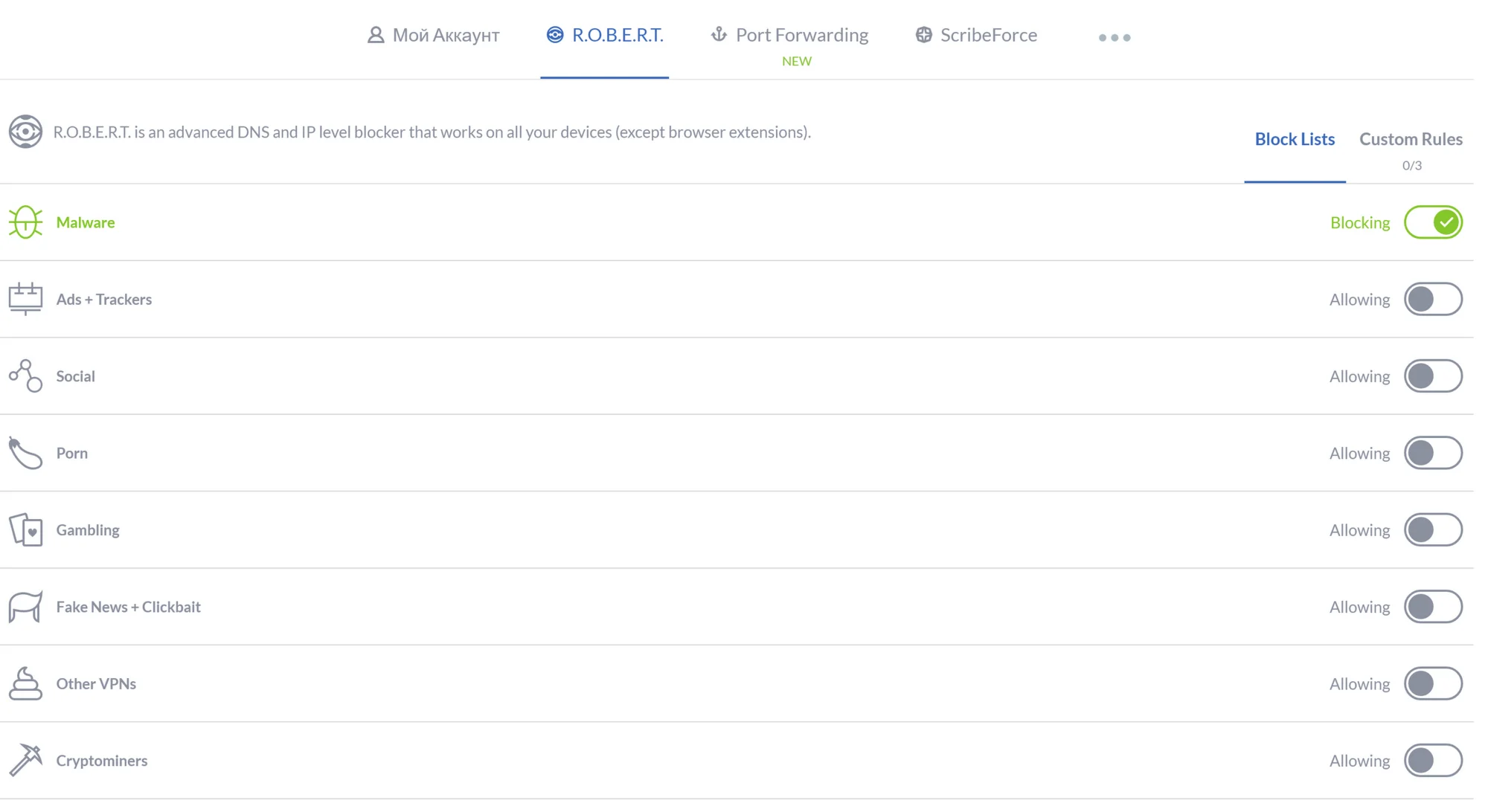Click the Ads + Trackers billboard icon
The image size is (1488, 812).
click(25, 299)
